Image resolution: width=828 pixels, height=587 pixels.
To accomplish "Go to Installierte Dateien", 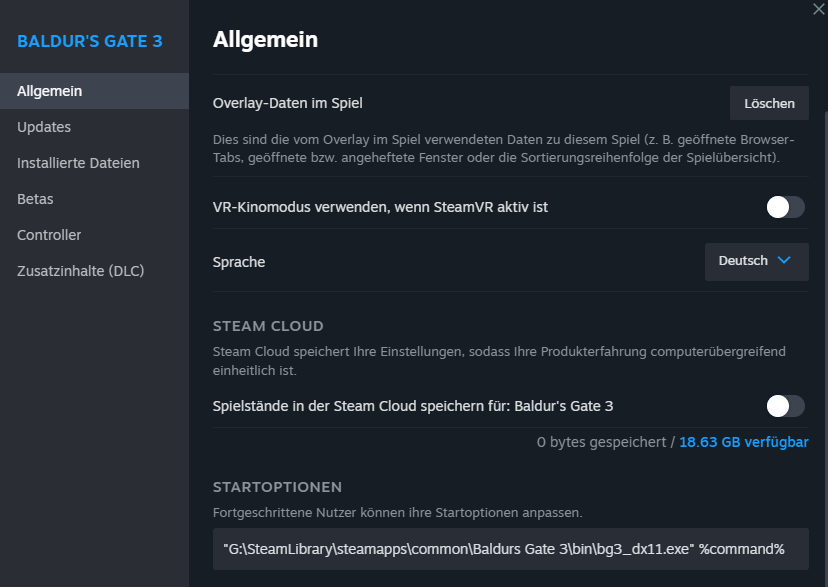I will [78, 163].
